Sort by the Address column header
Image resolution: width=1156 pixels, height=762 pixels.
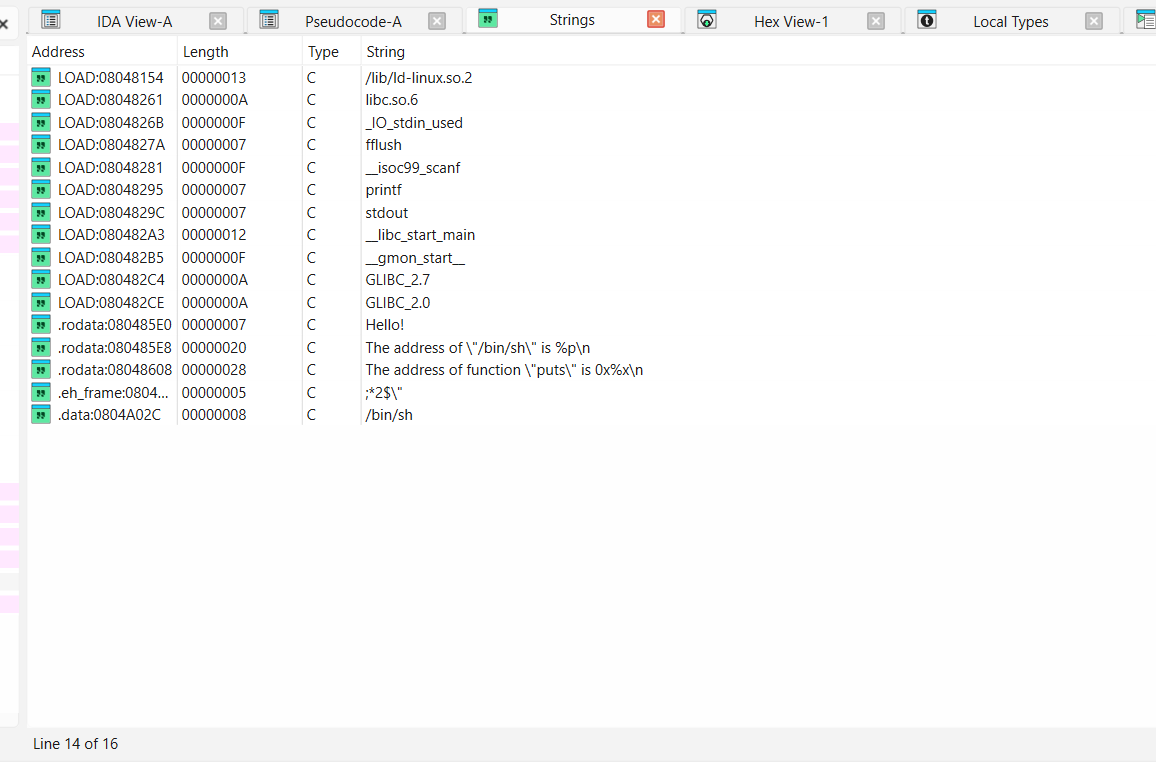(58, 52)
